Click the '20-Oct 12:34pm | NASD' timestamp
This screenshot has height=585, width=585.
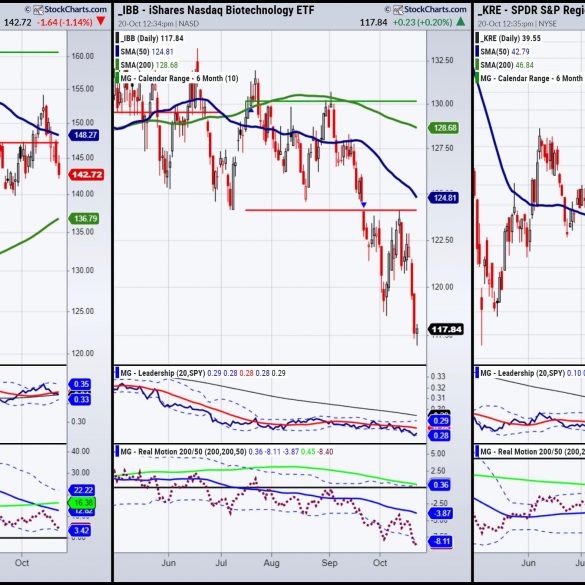pyautogui.click(x=158, y=24)
